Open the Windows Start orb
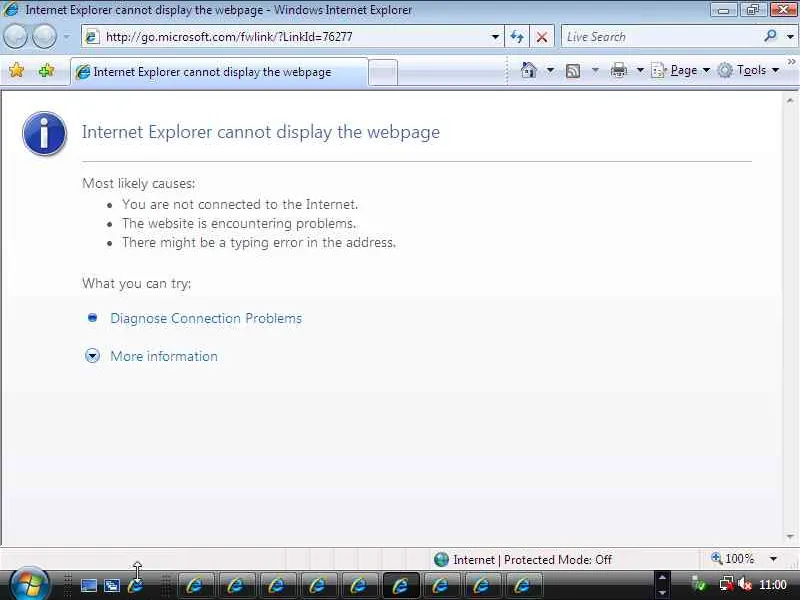 pos(29,584)
